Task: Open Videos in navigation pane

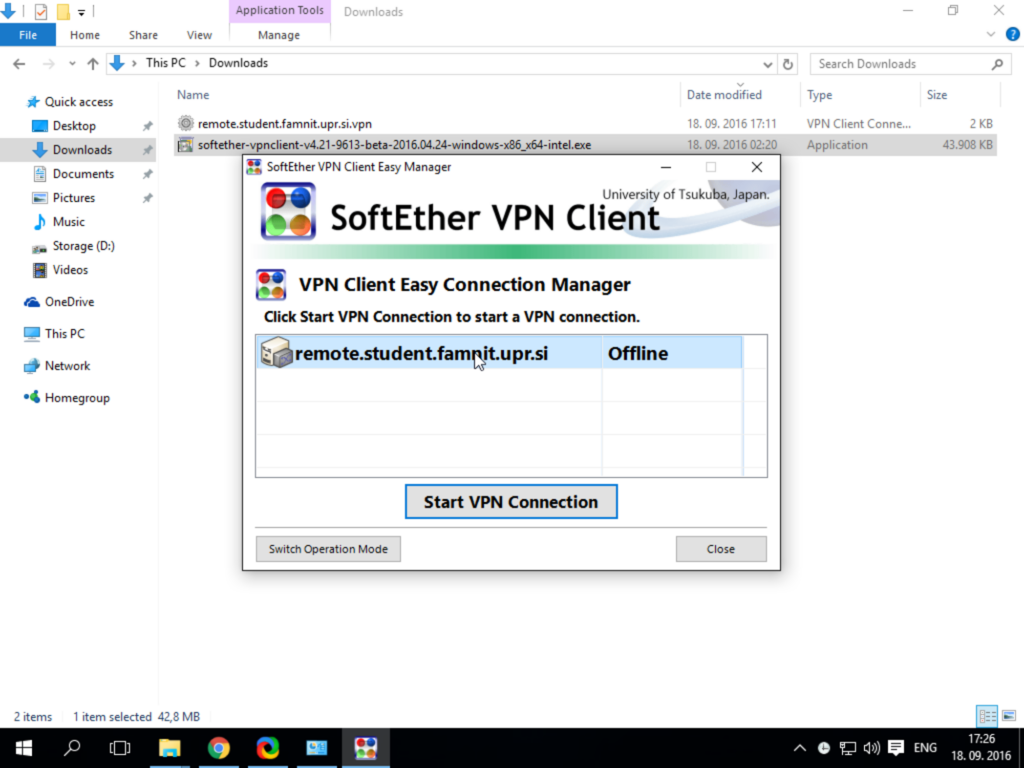Action: pos(70,270)
